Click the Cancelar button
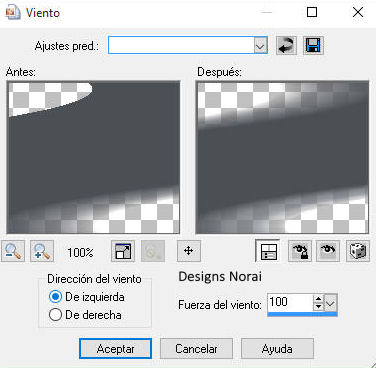This screenshot has height=368, width=376. coord(196,349)
